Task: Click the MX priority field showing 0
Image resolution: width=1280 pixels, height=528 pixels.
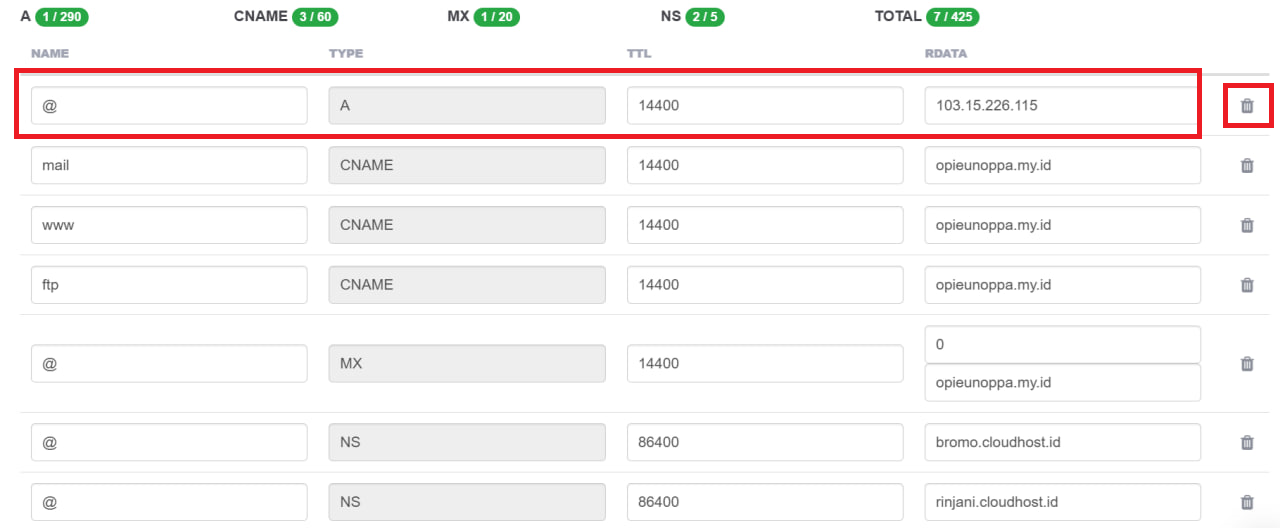Action: point(1063,344)
